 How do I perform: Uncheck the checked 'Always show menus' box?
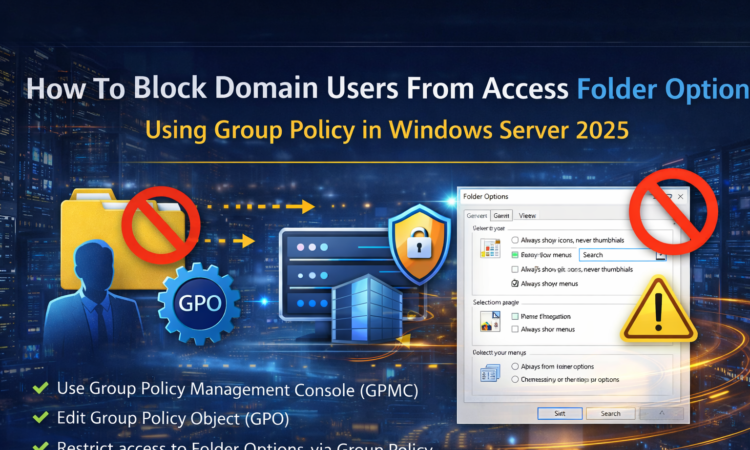515,284
